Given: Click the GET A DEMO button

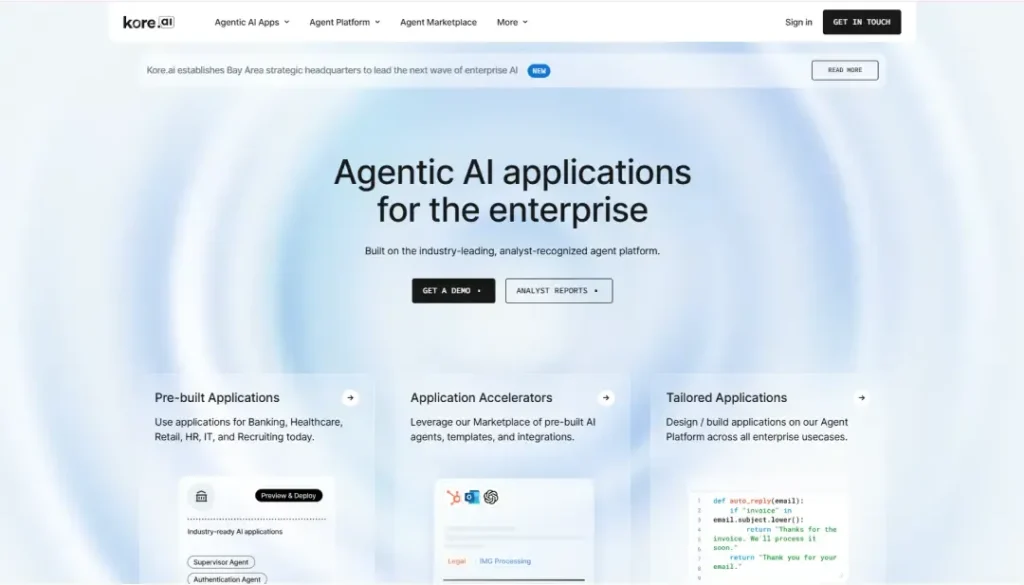Looking at the screenshot, I should [x=453, y=291].
